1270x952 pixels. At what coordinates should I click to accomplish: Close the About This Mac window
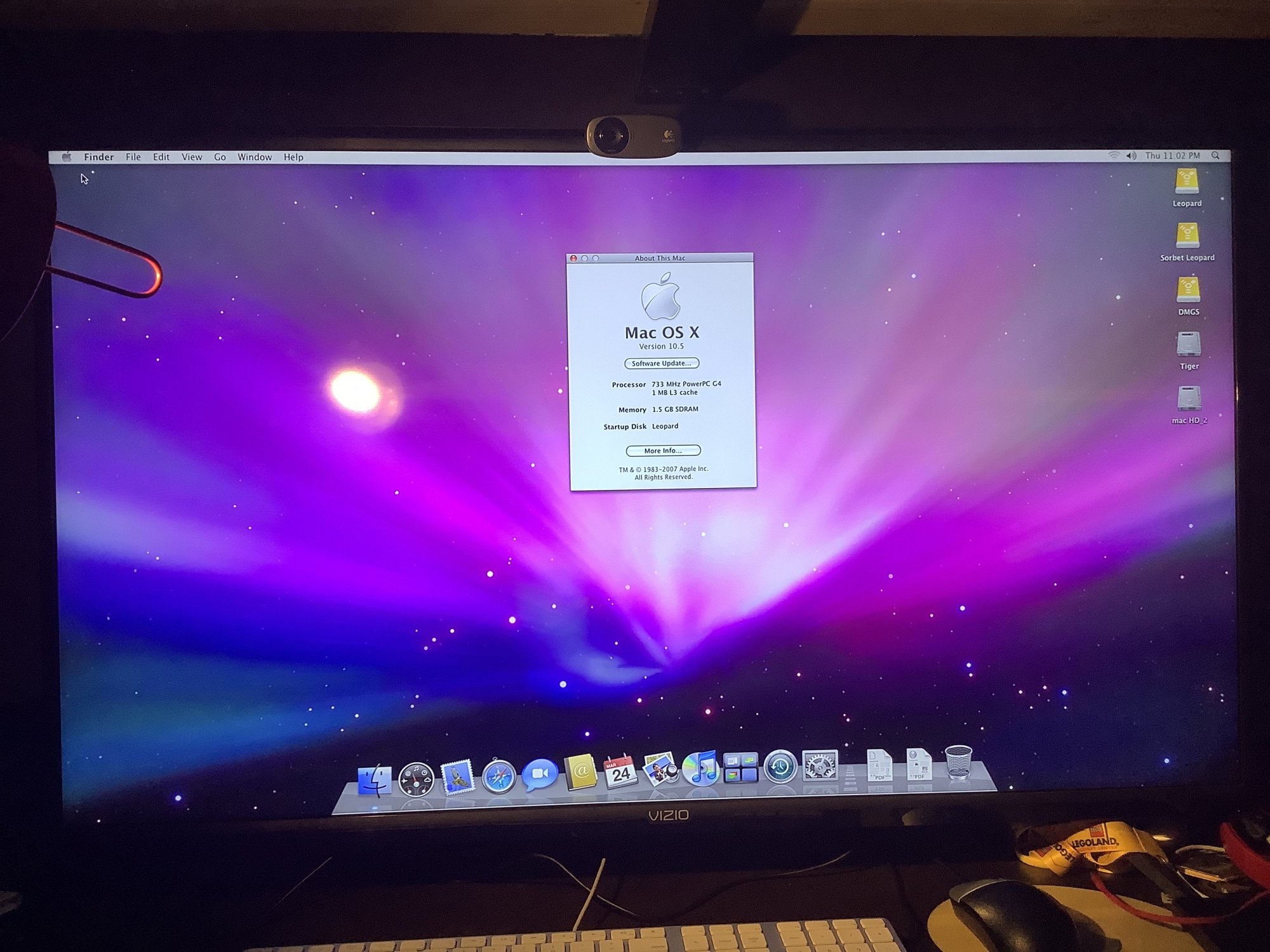573,258
